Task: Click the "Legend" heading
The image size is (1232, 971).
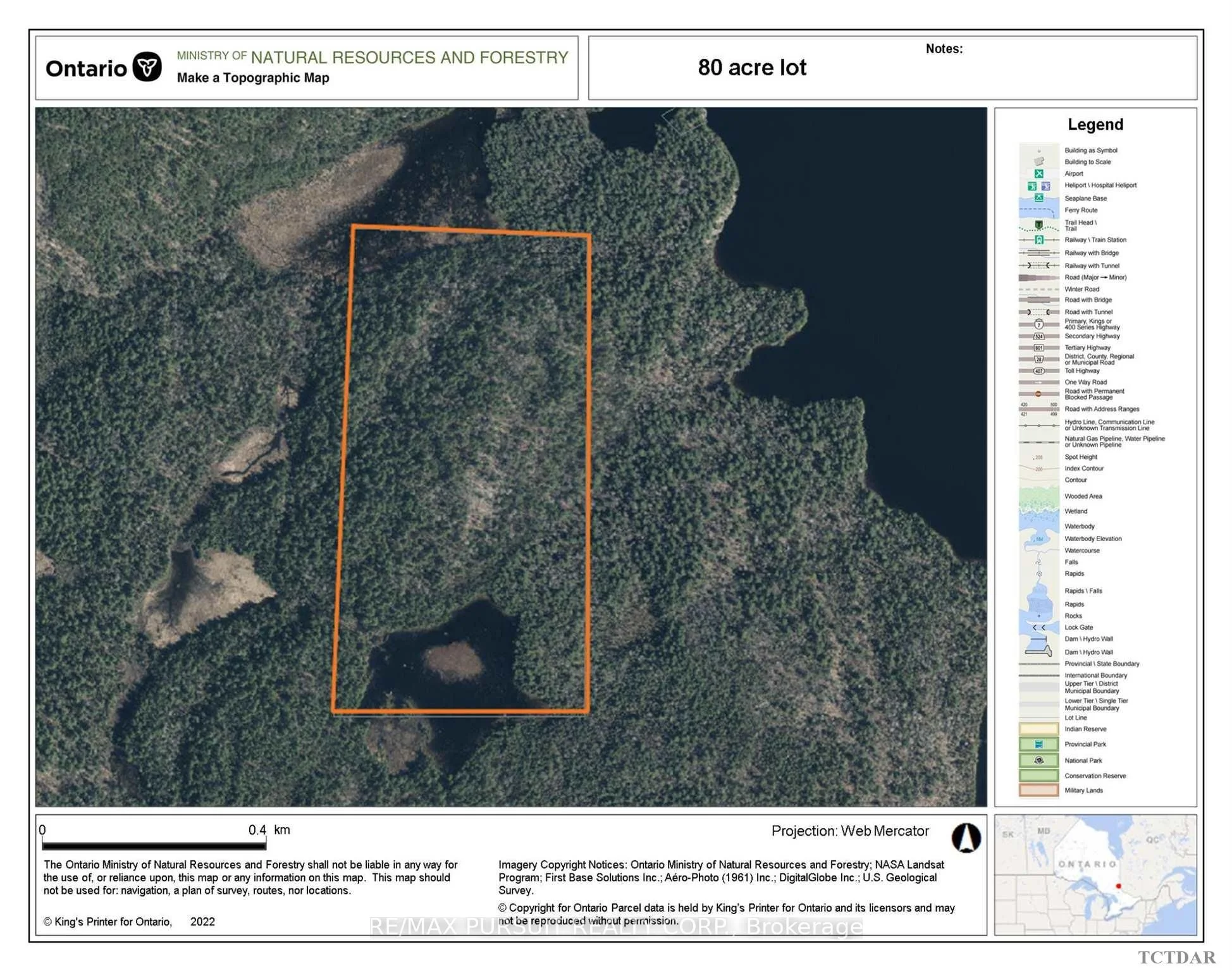Action: pyautogui.click(x=1095, y=125)
